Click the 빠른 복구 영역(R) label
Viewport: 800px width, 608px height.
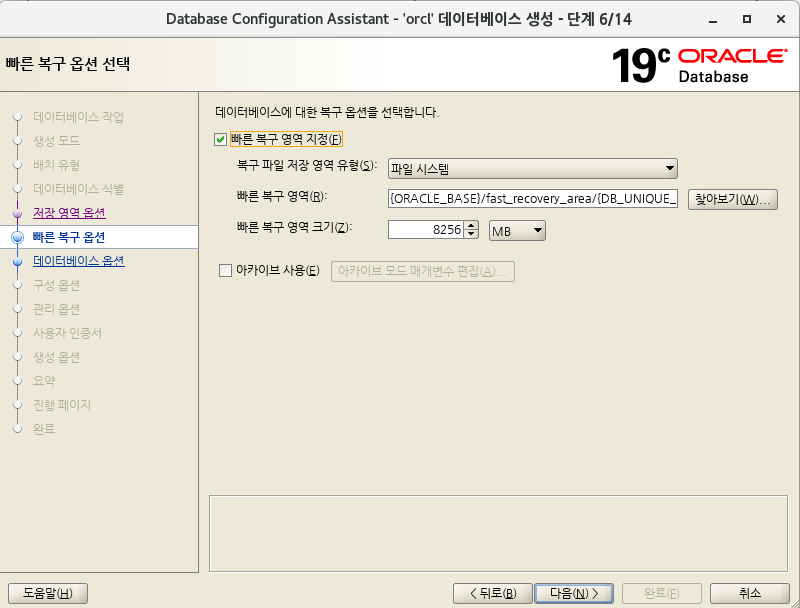pos(282,196)
